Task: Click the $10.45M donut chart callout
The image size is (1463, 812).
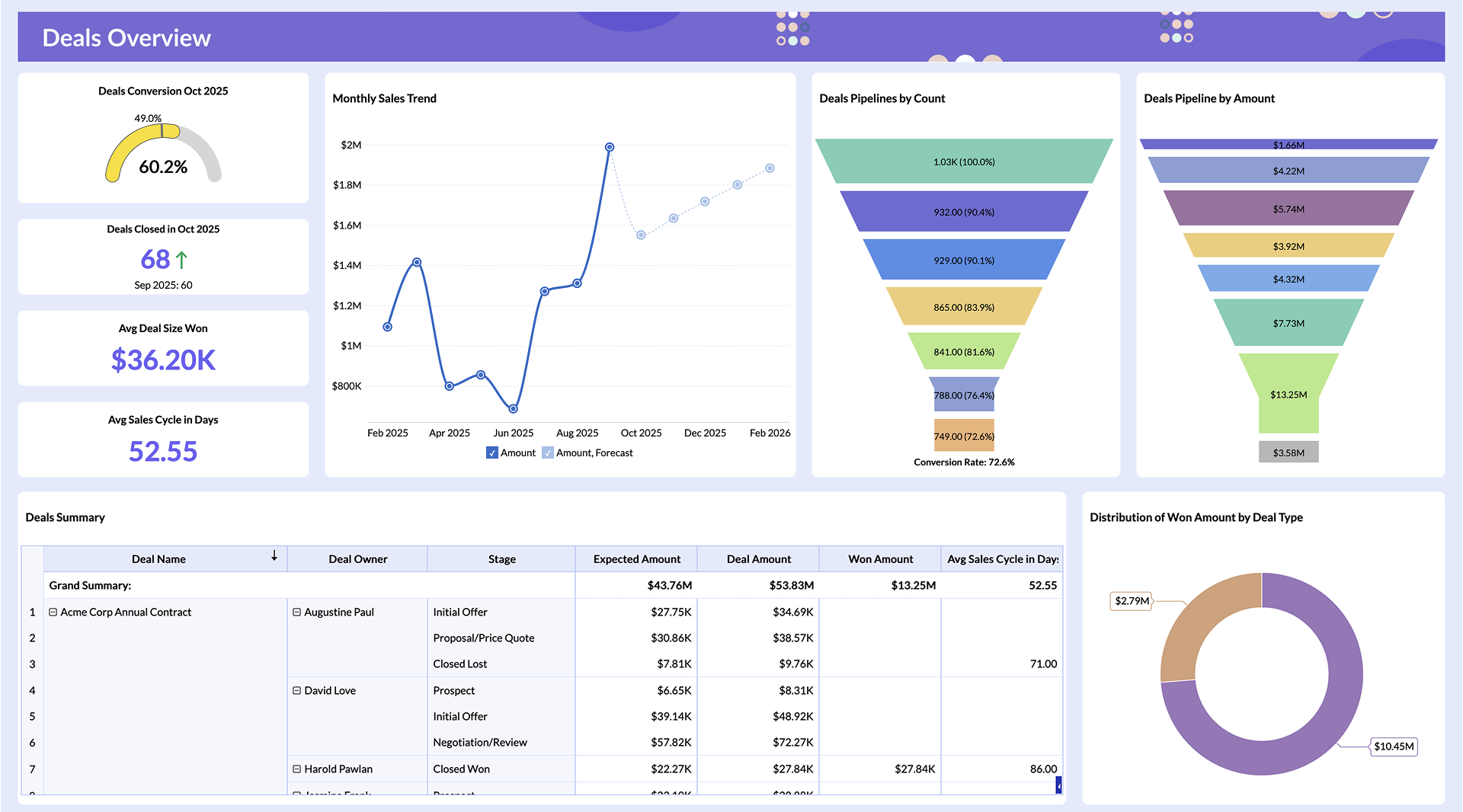Action: click(1394, 747)
